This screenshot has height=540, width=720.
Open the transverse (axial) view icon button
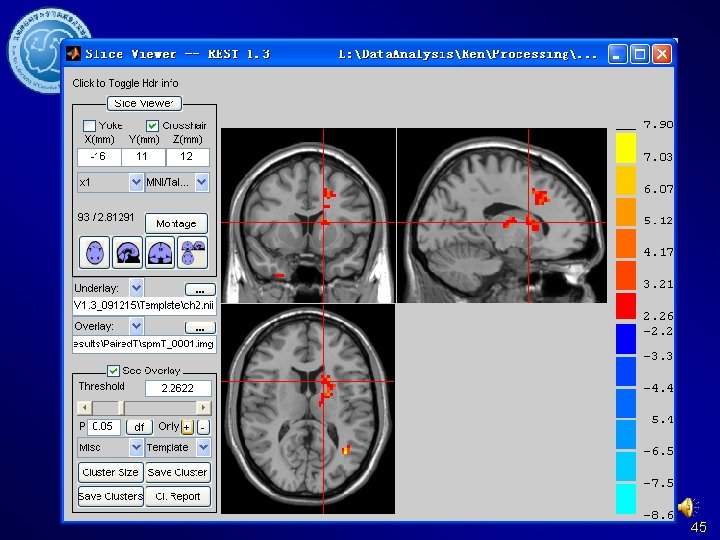click(94, 253)
